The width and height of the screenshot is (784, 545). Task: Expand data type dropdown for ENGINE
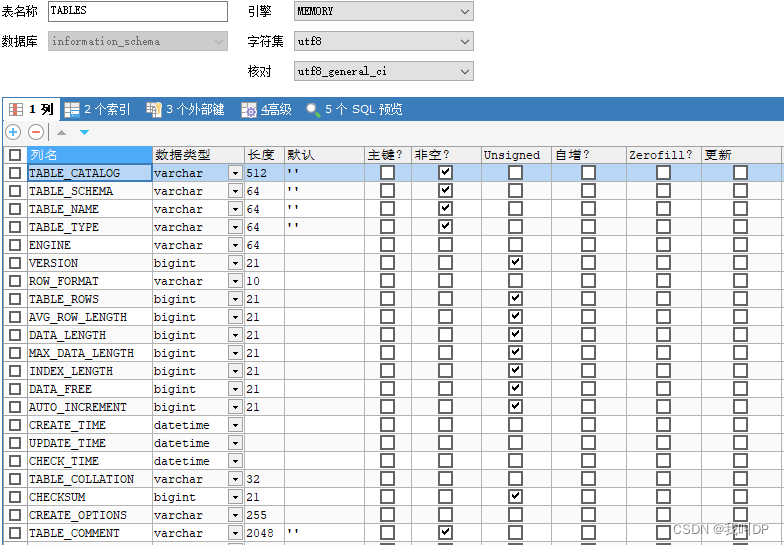(x=235, y=245)
